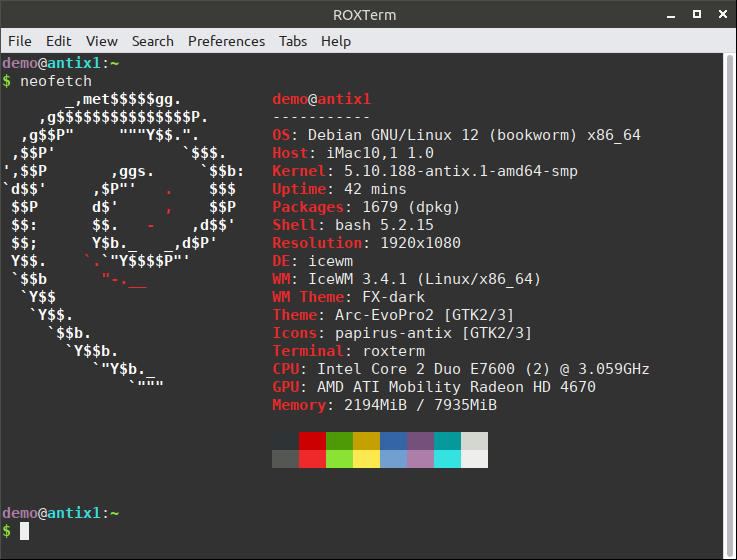Minimize the ROXTerm window
The image size is (737, 560).
click(671, 15)
